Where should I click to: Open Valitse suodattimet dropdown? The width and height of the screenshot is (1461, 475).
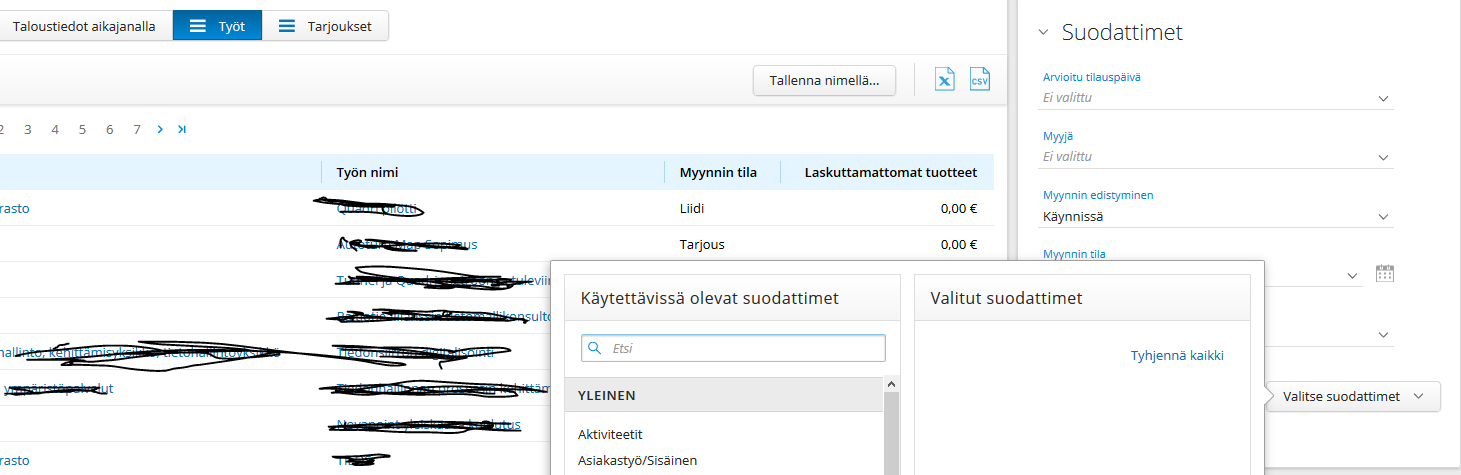[x=1355, y=396]
